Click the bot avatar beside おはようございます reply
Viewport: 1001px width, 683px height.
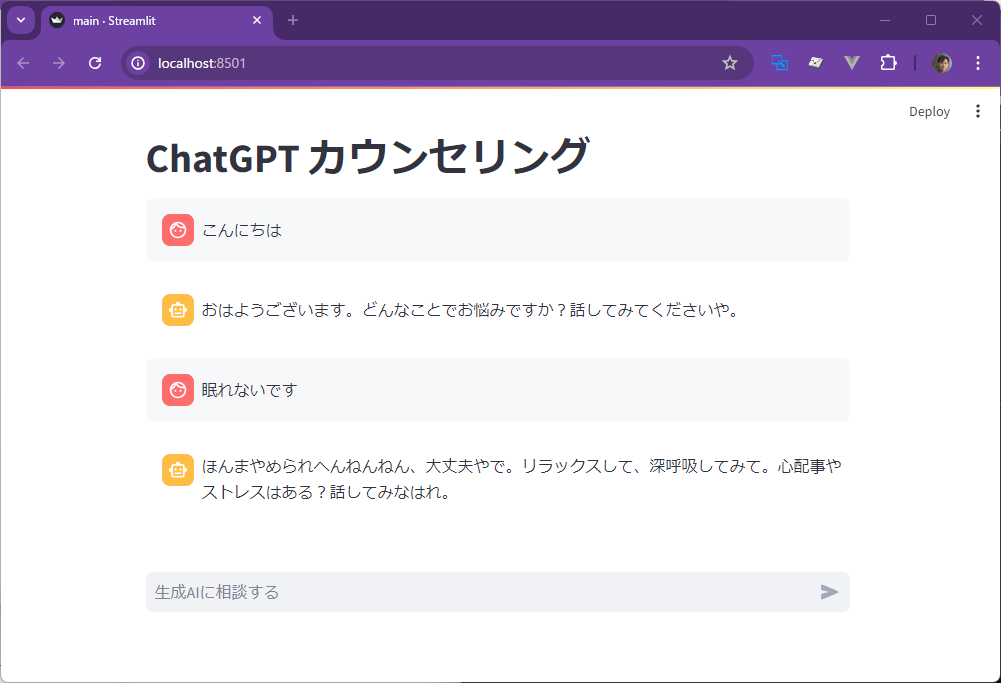178,310
